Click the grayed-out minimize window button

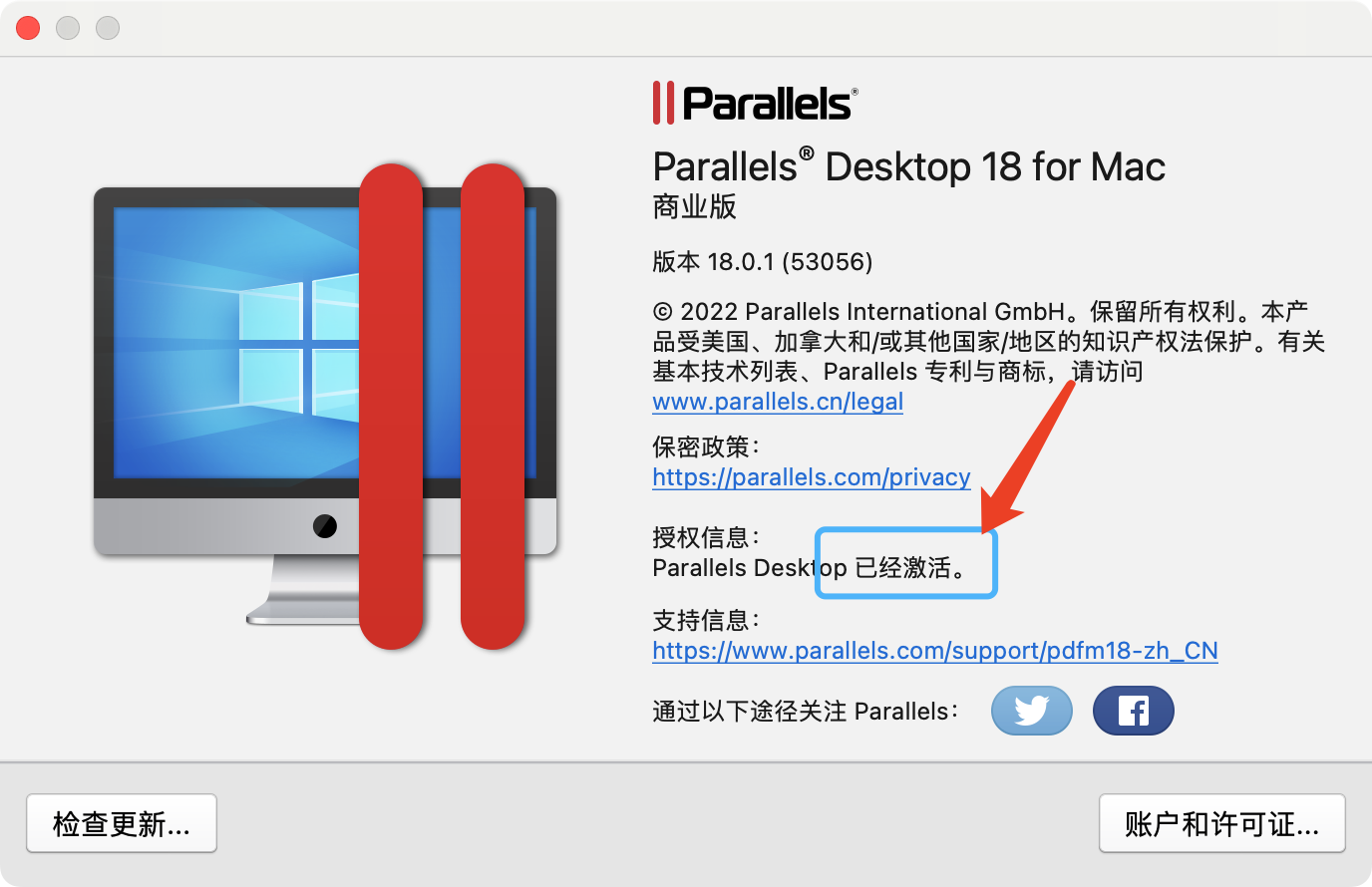click(68, 28)
